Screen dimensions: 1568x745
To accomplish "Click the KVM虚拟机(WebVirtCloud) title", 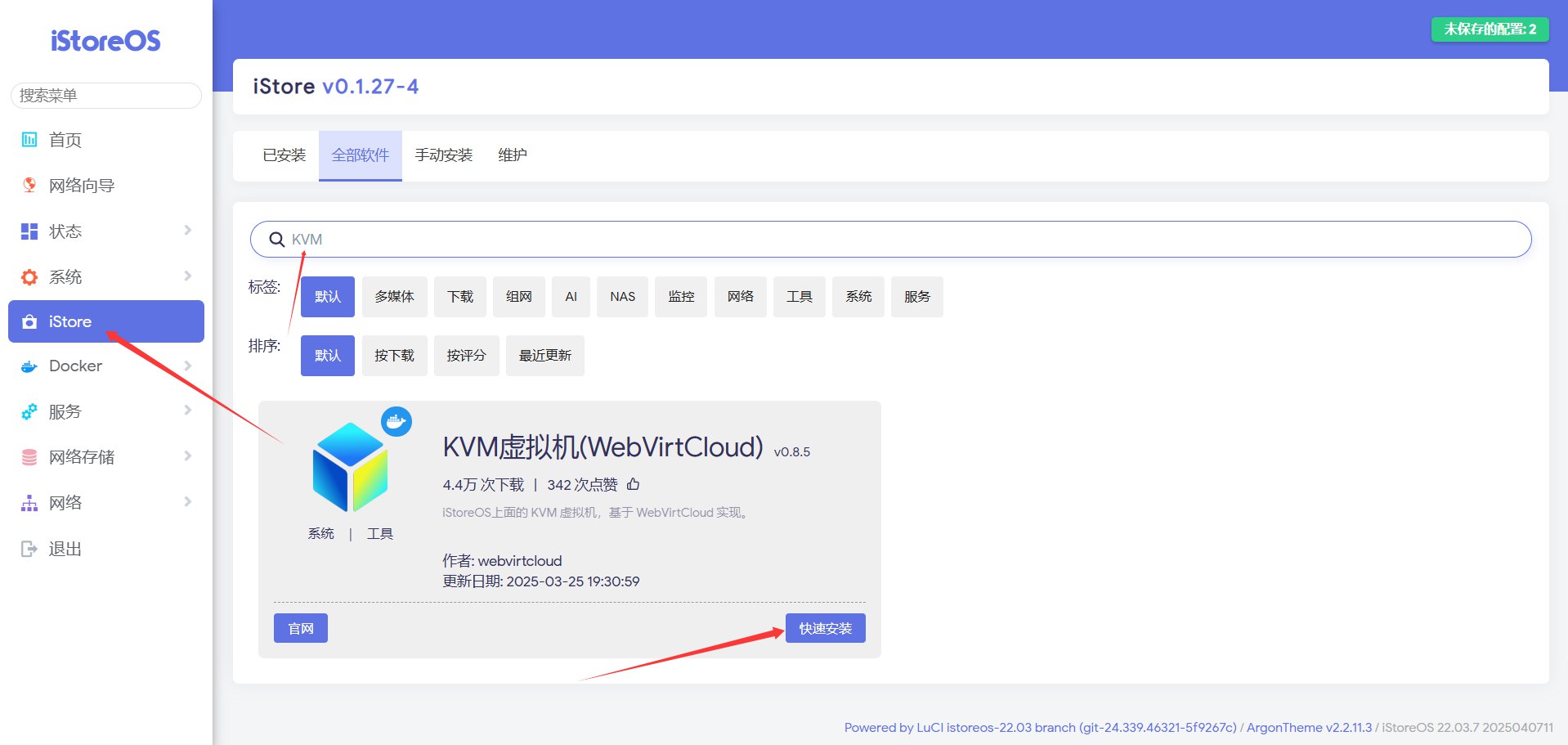I will [603, 447].
